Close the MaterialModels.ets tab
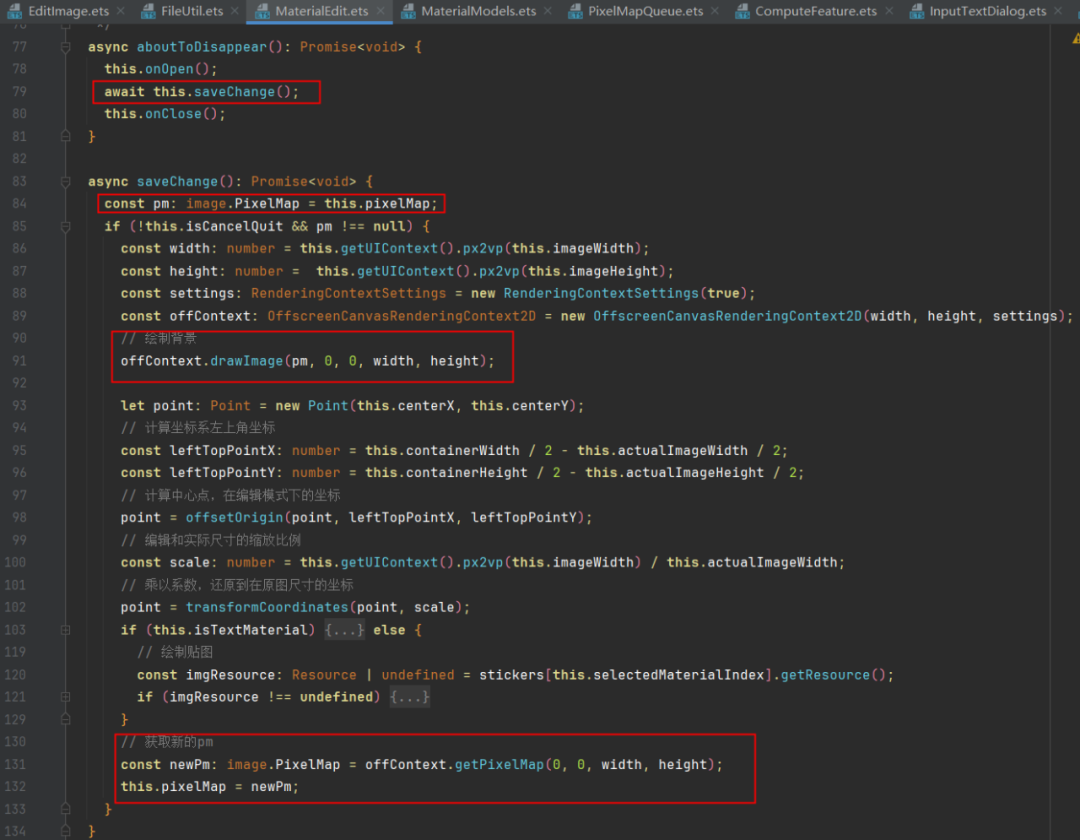The height and width of the screenshot is (840, 1080). [x=551, y=12]
